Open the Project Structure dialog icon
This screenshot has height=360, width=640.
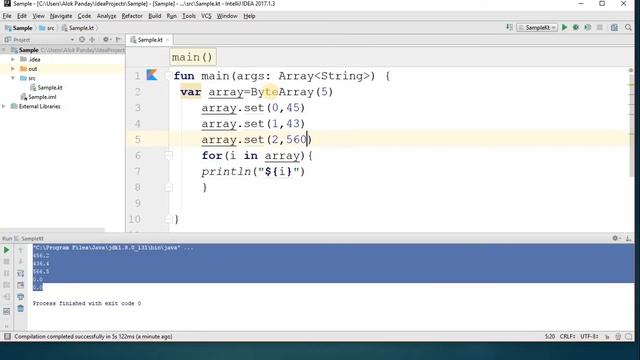point(614,27)
